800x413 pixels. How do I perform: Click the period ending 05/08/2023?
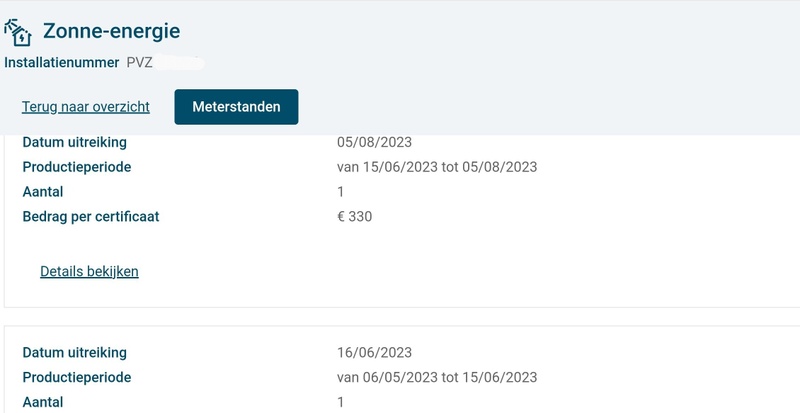click(x=500, y=167)
